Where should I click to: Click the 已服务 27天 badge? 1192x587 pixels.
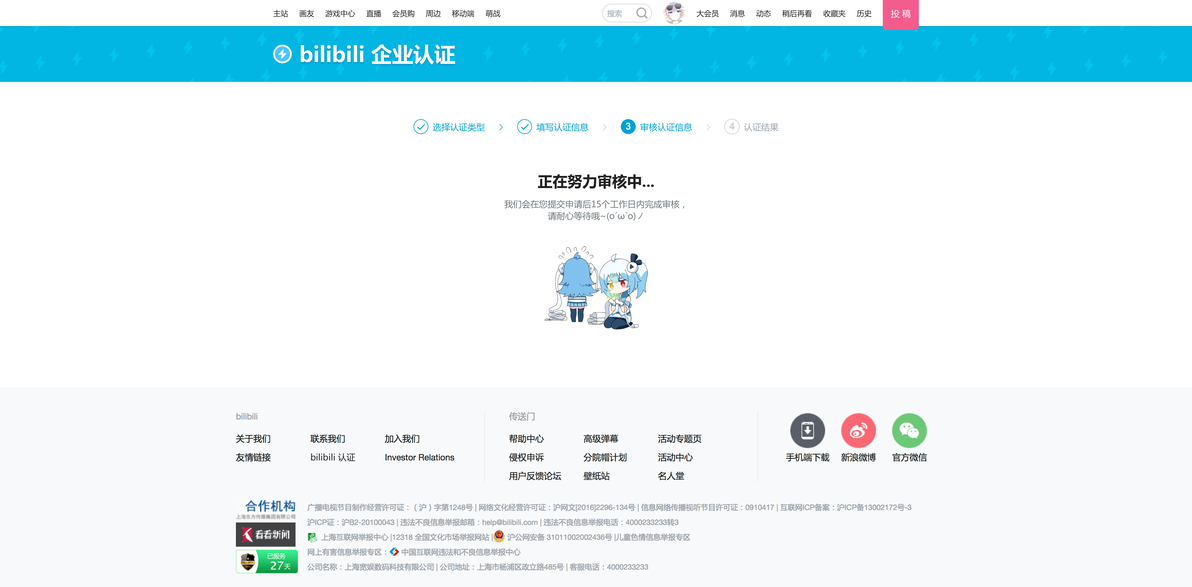click(x=266, y=562)
